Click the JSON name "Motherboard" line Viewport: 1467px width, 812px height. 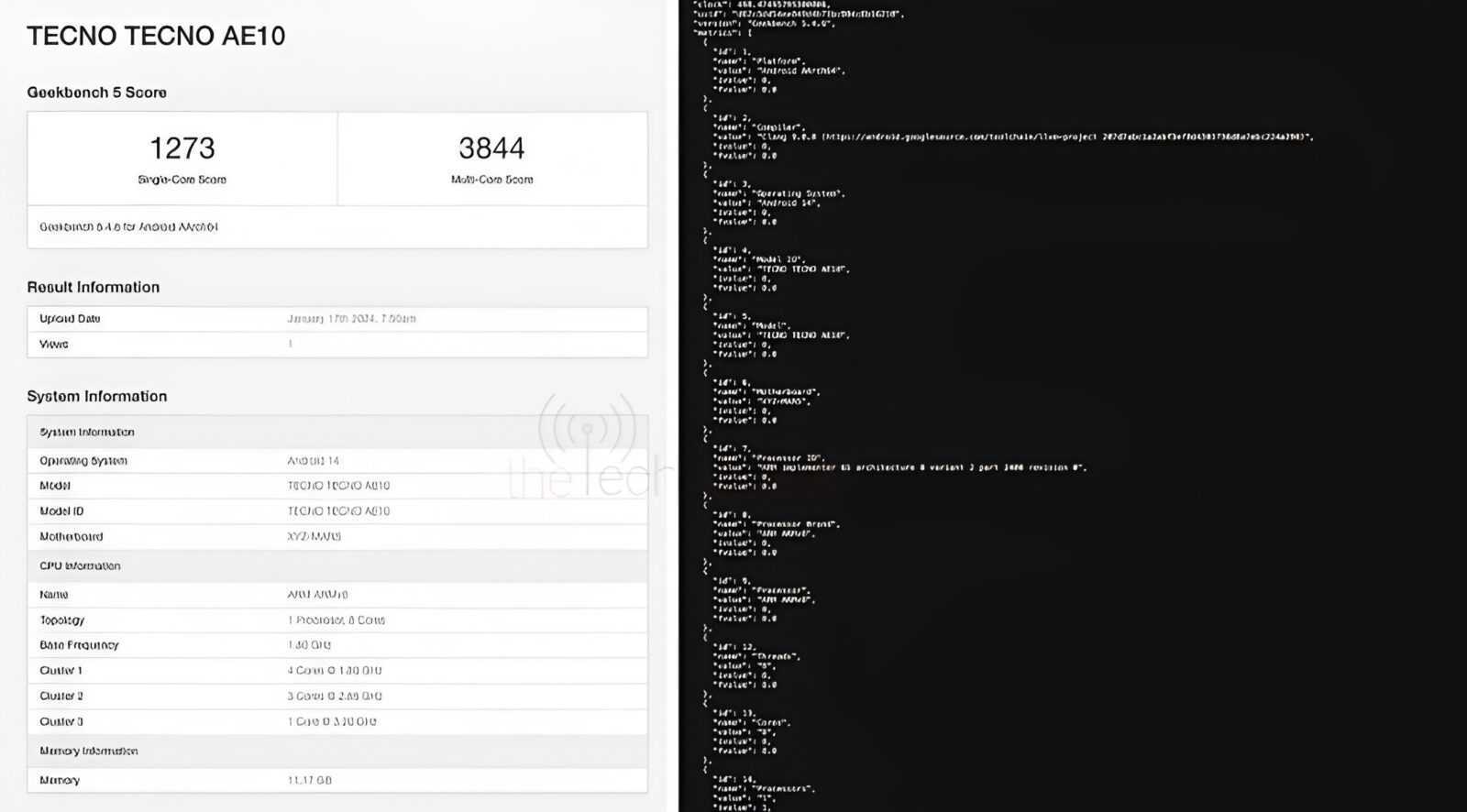767,392
